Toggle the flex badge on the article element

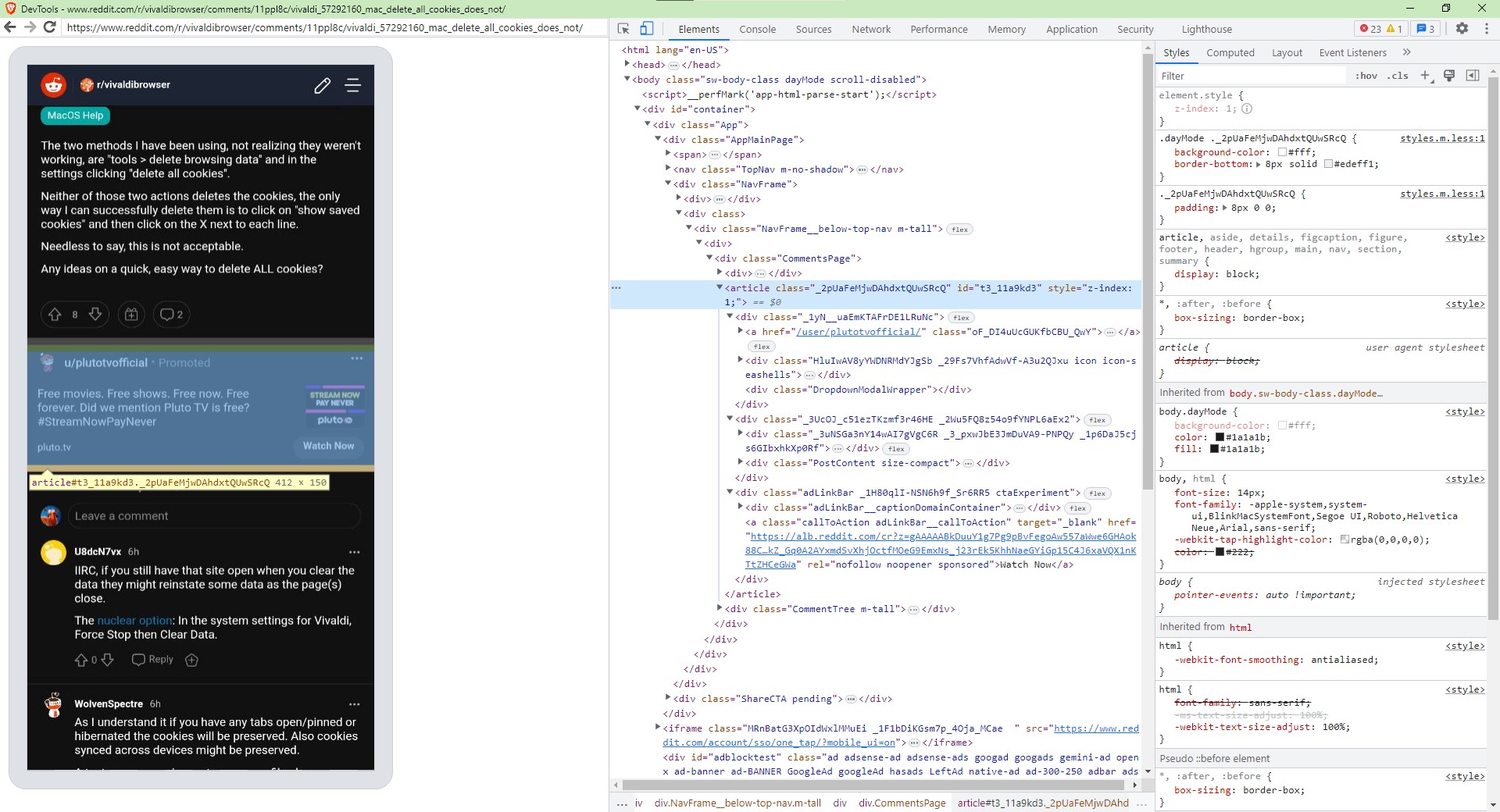[962, 318]
